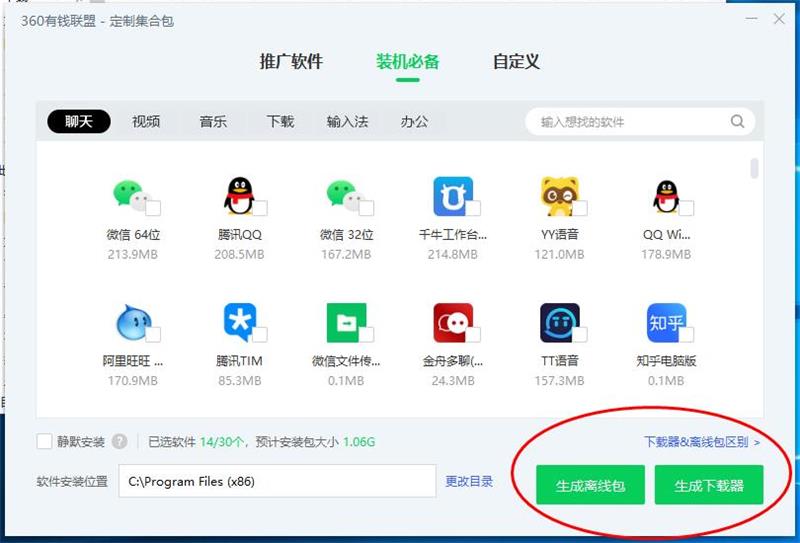
Task: Tick the checkbox on 微信 64位
Action: [x=153, y=208]
